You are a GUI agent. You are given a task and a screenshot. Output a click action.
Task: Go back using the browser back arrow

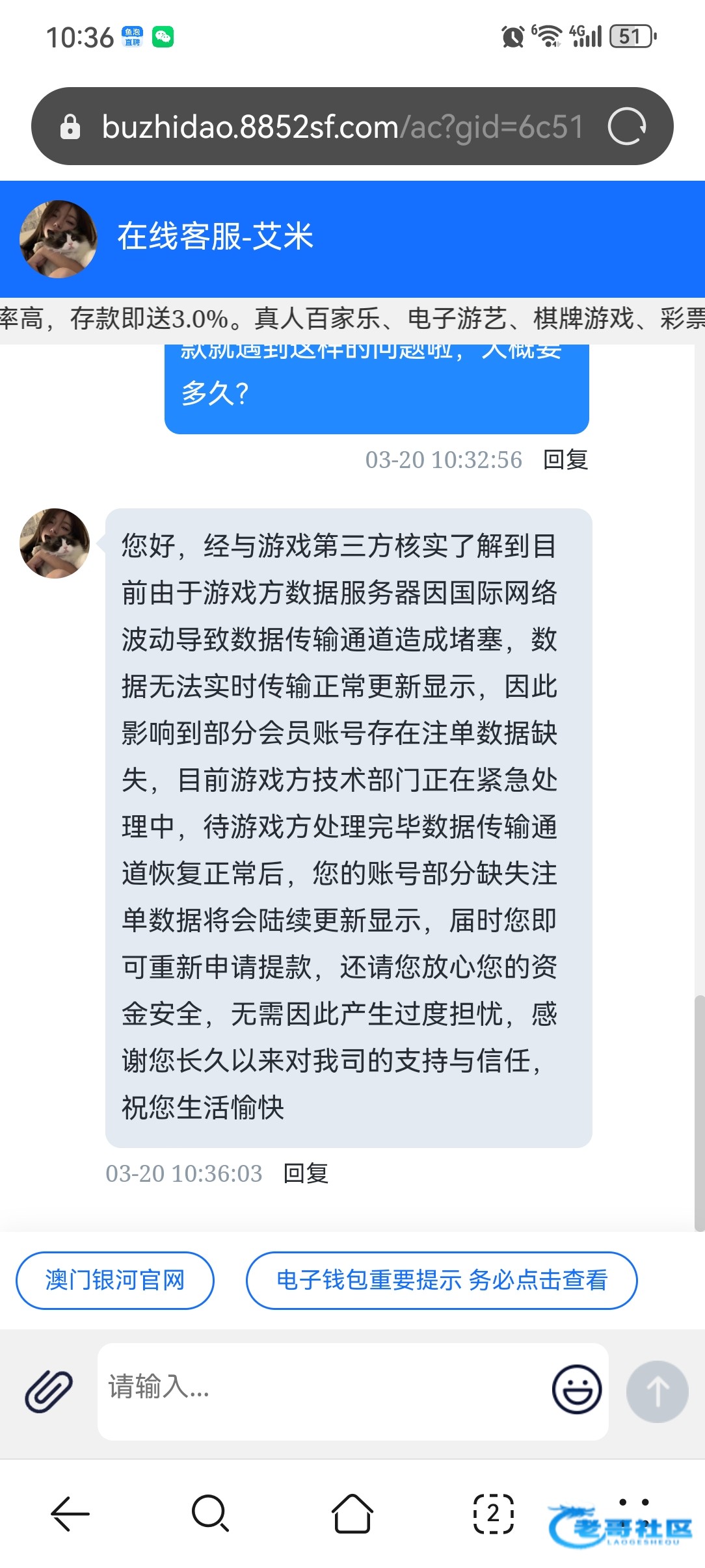coord(70,1513)
